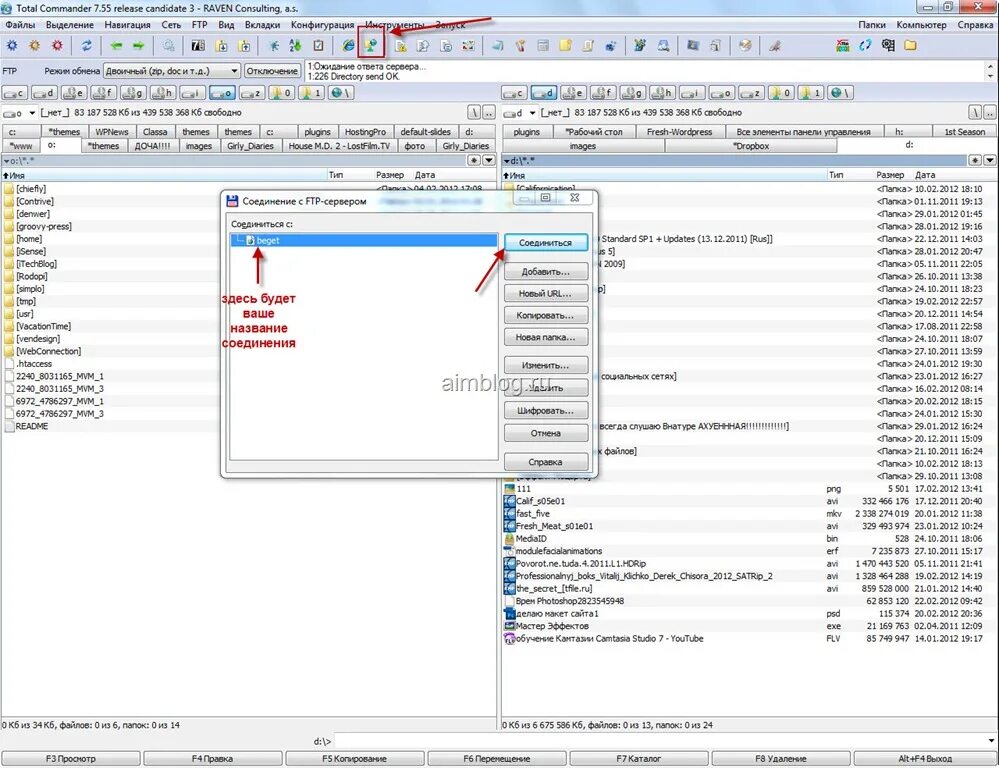Open the Сеть menu
999x768 pixels.
(x=171, y=25)
